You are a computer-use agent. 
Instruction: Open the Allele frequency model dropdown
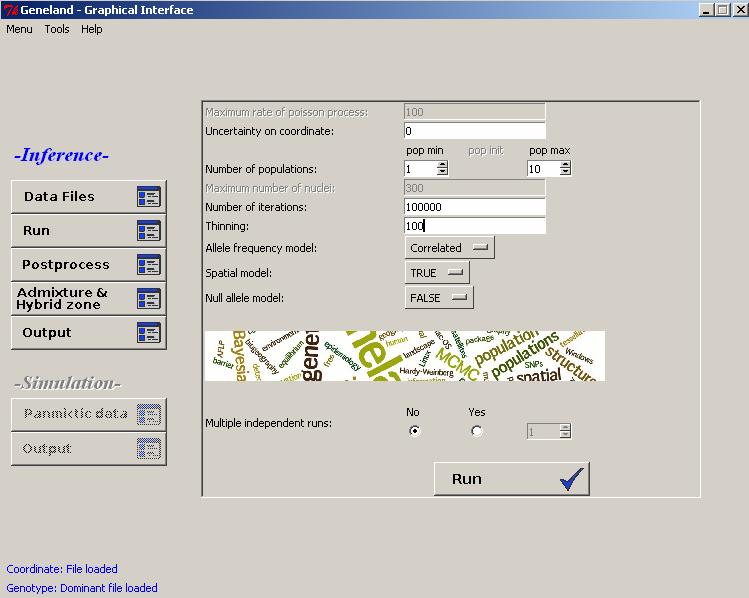coord(449,248)
